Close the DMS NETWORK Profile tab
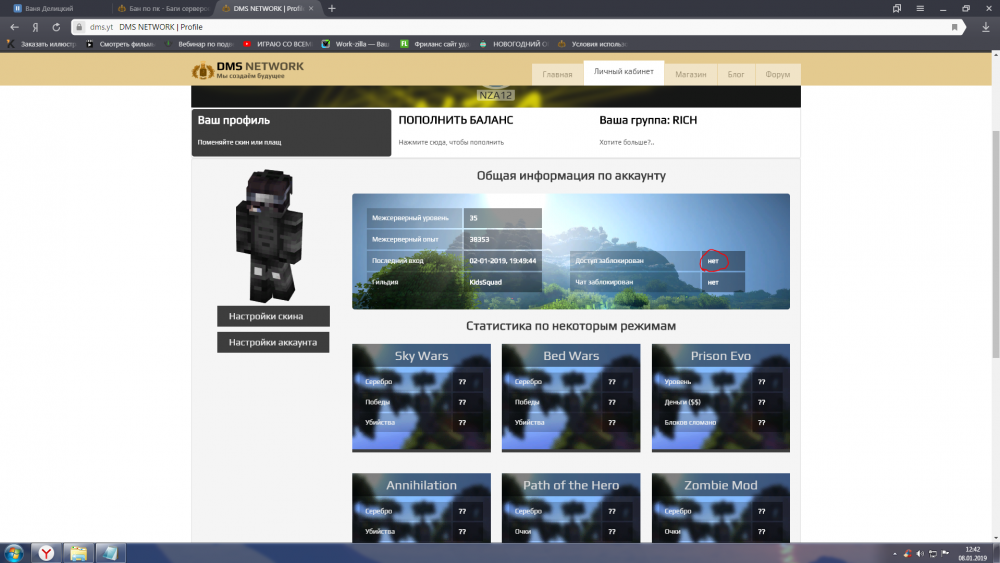This screenshot has width=1000, height=563. (311, 8)
